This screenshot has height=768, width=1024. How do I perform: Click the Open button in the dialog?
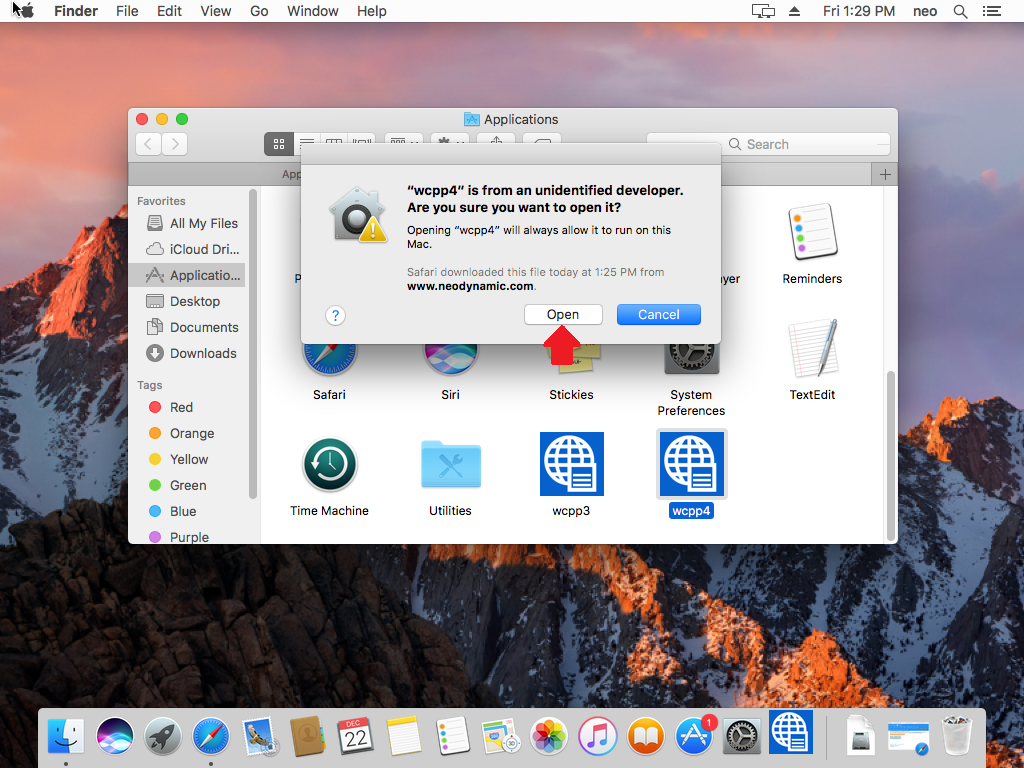563,315
